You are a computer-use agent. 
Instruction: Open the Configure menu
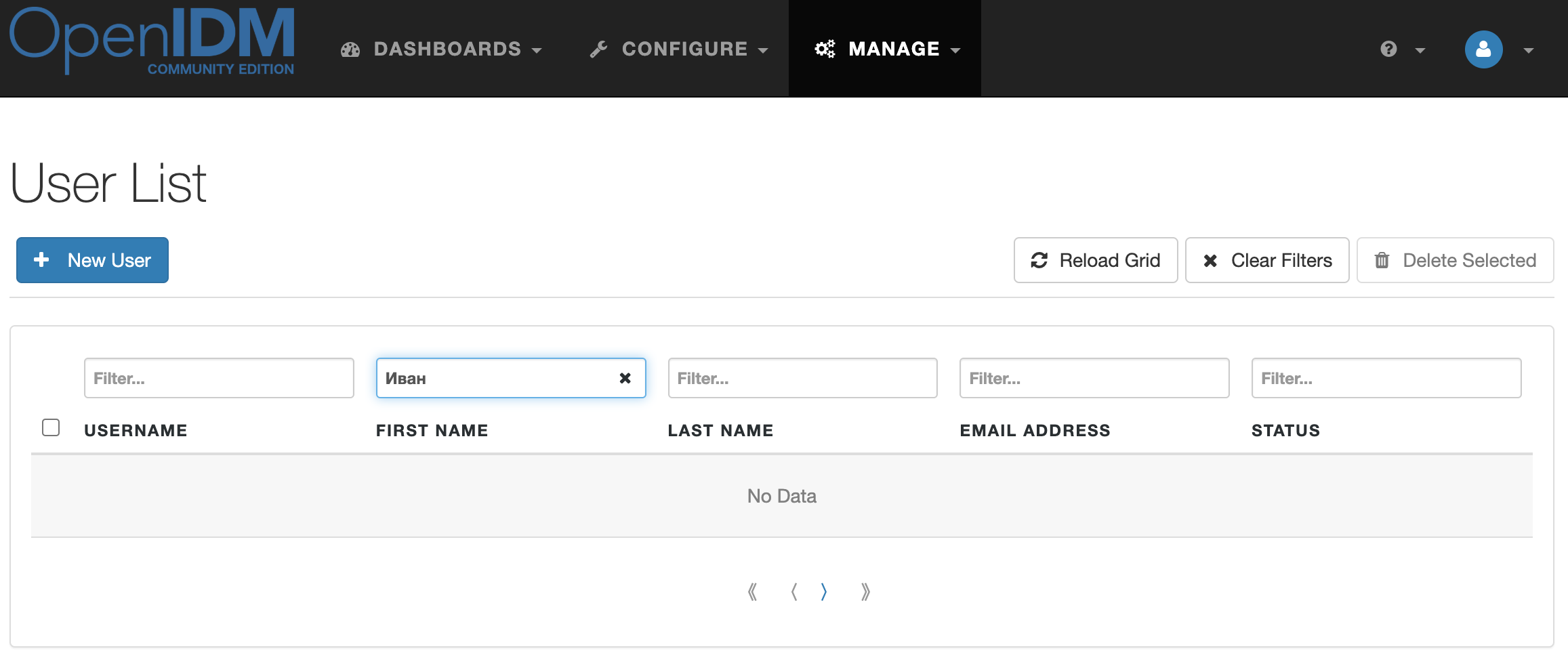coord(679,49)
